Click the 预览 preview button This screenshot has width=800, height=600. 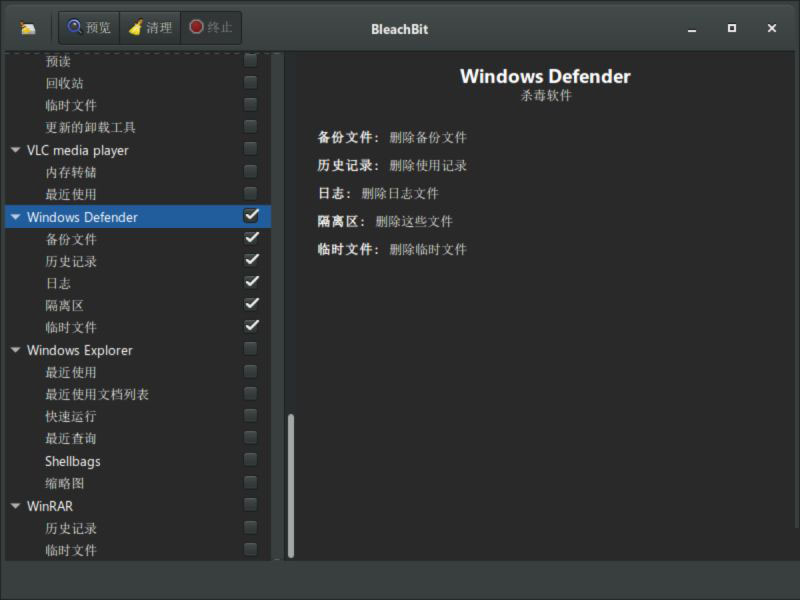pyautogui.click(x=89, y=28)
